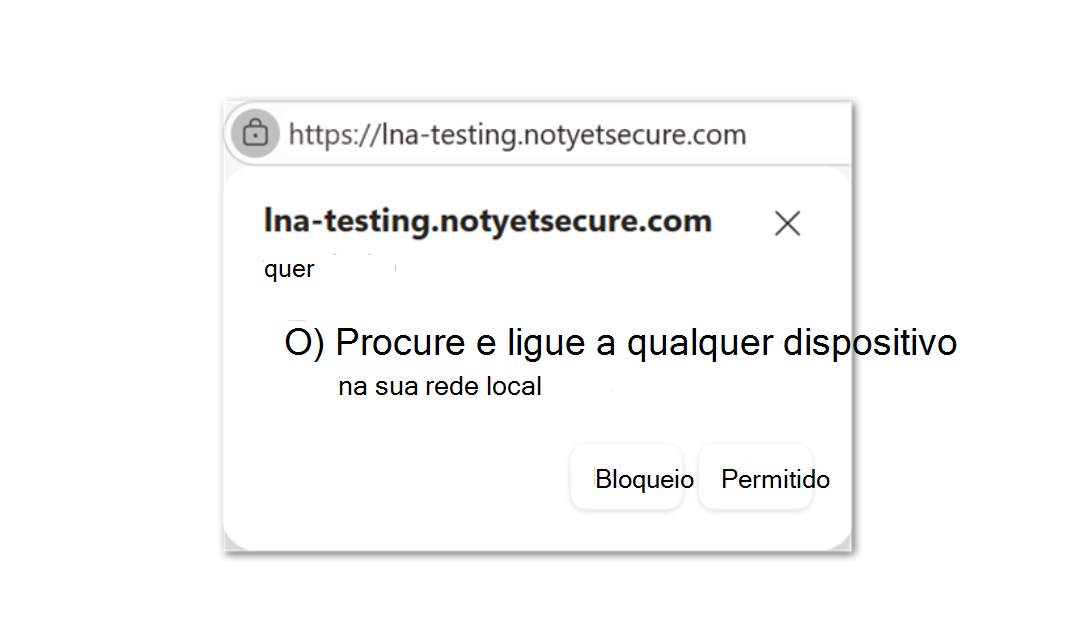Click the text na sua rede local
The width and height of the screenshot is (1080, 640).
pos(440,386)
